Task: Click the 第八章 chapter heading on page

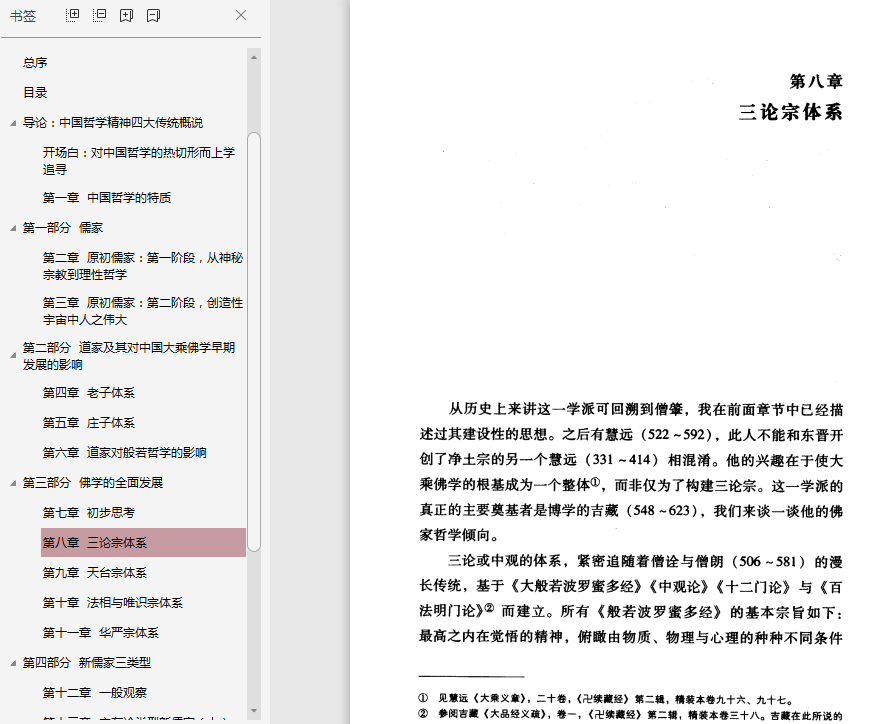Action: click(816, 81)
